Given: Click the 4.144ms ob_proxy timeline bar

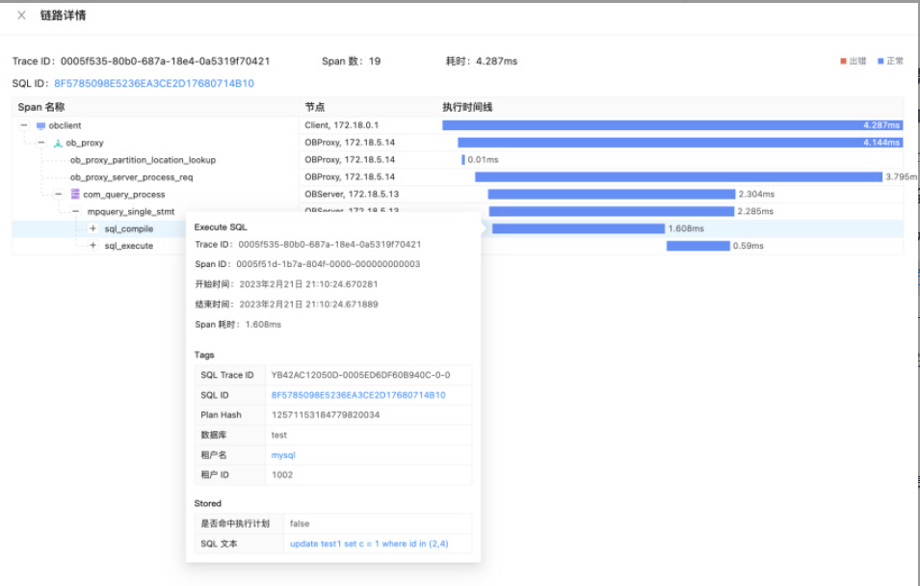Looking at the screenshot, I should coord(680,143).
